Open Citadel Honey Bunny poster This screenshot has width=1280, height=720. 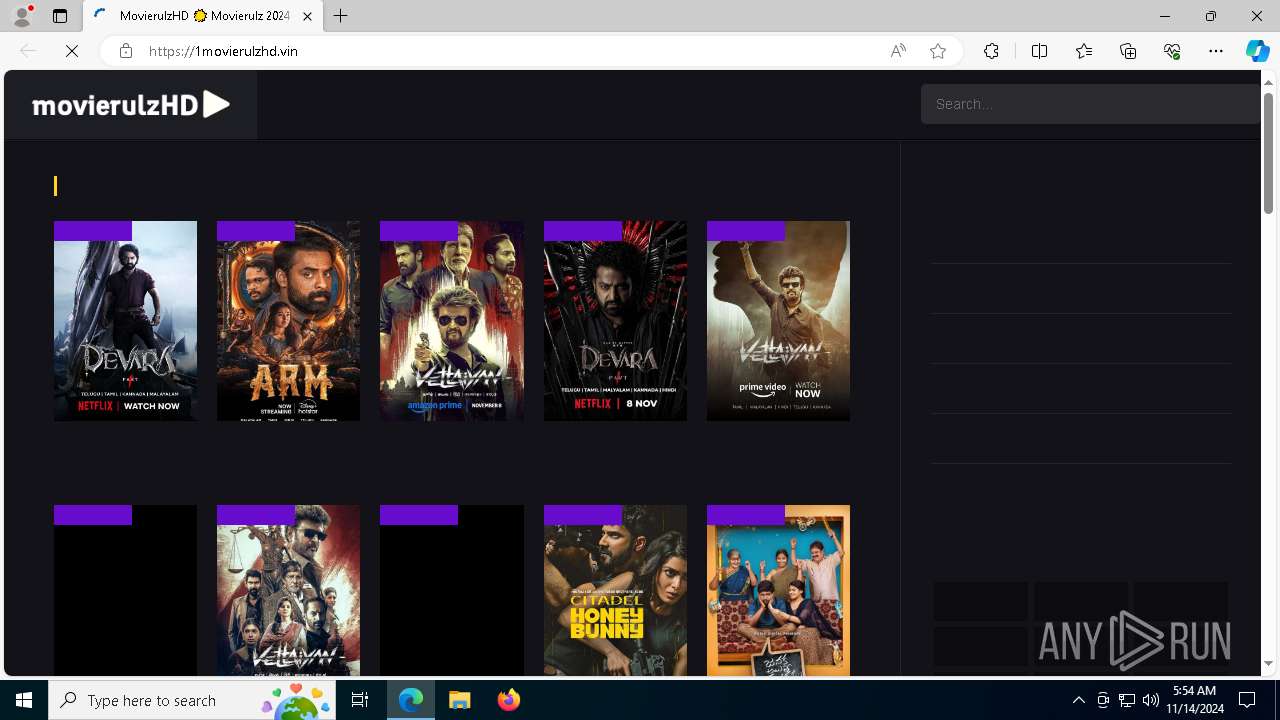(615, 590)
